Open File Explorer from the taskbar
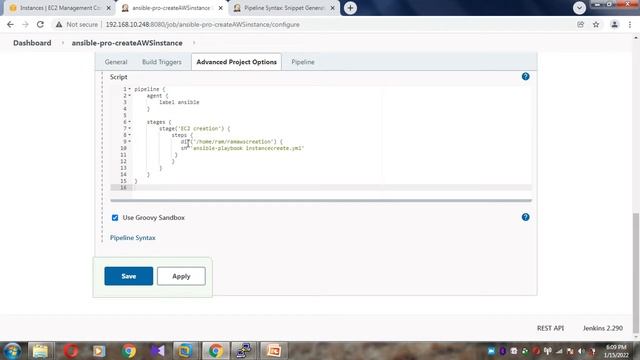This screenshot has height=360, width=640. (40, 351)
